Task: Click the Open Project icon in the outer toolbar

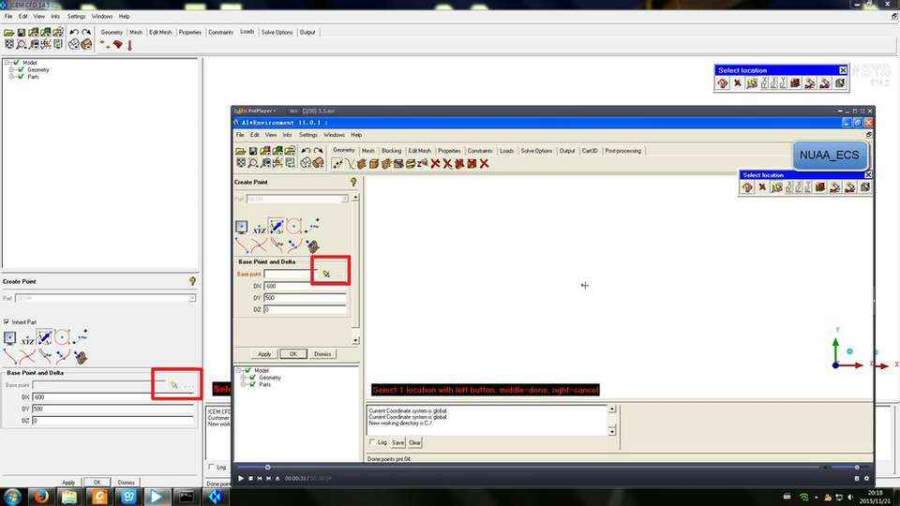Action: pos(9,33)
